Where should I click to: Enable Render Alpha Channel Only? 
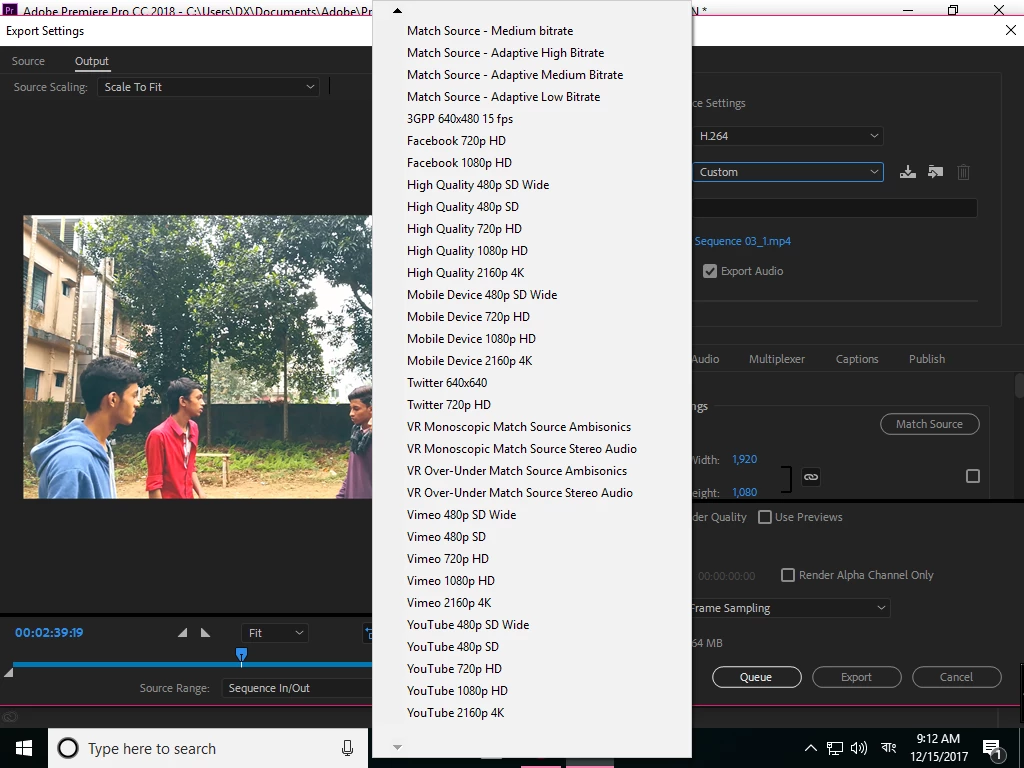788,575
